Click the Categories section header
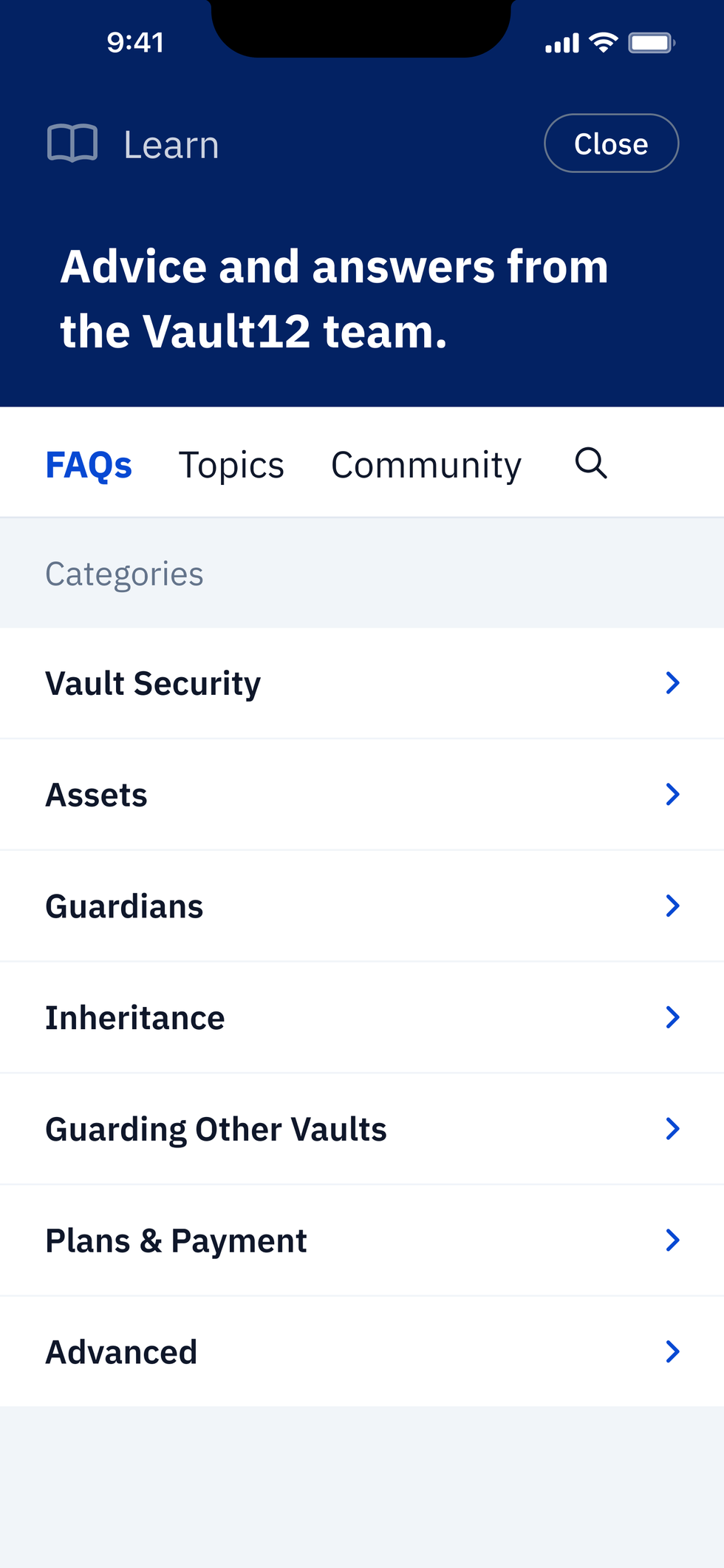 (124, 573)
